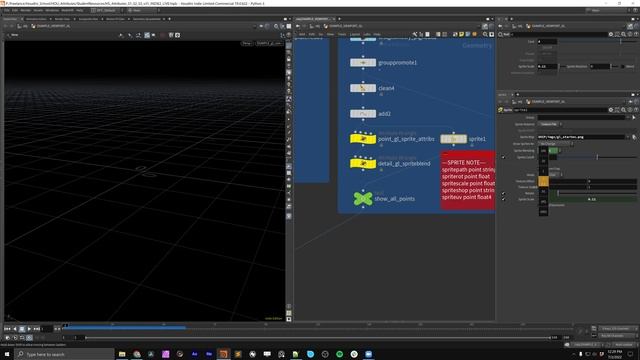The height and width of the screenshot is (360, 640).
Task: Expand the Sprite Map path dropdown arrow
Action: (x=628, y=137)
